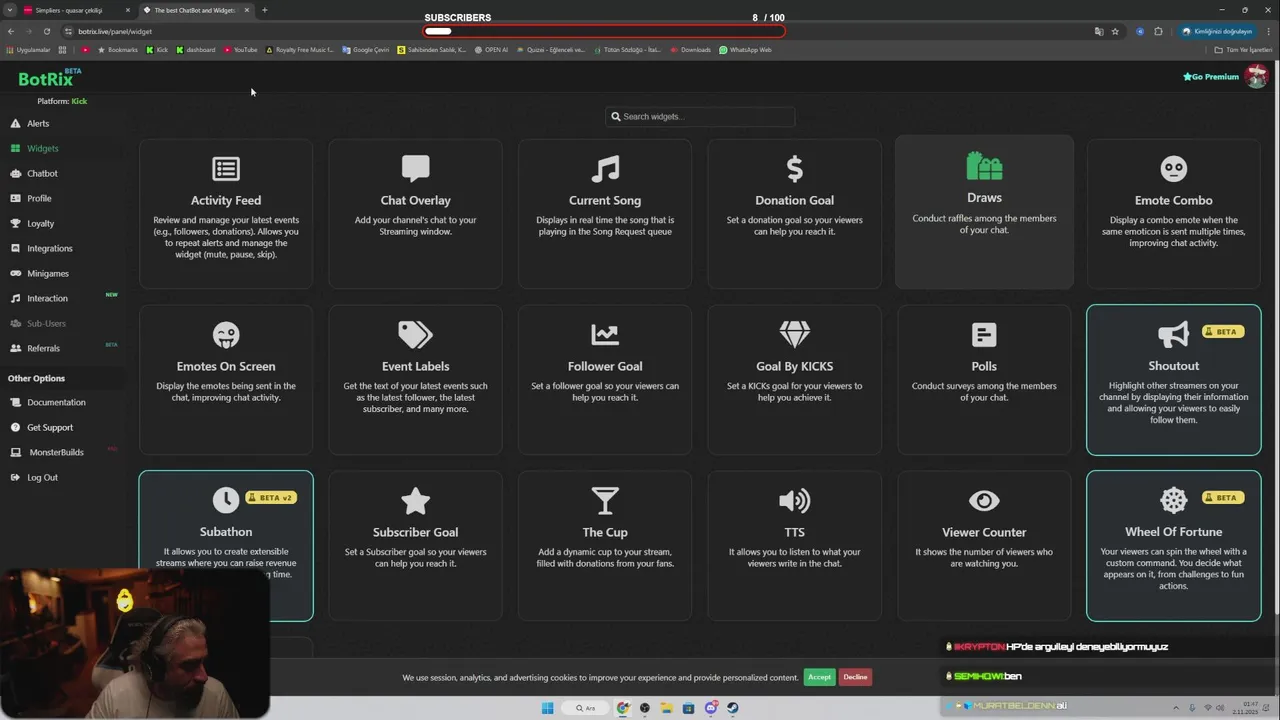Open the Follower Goal chart icon
Screen dimensions: 1280x720
(x=605, y=335)
